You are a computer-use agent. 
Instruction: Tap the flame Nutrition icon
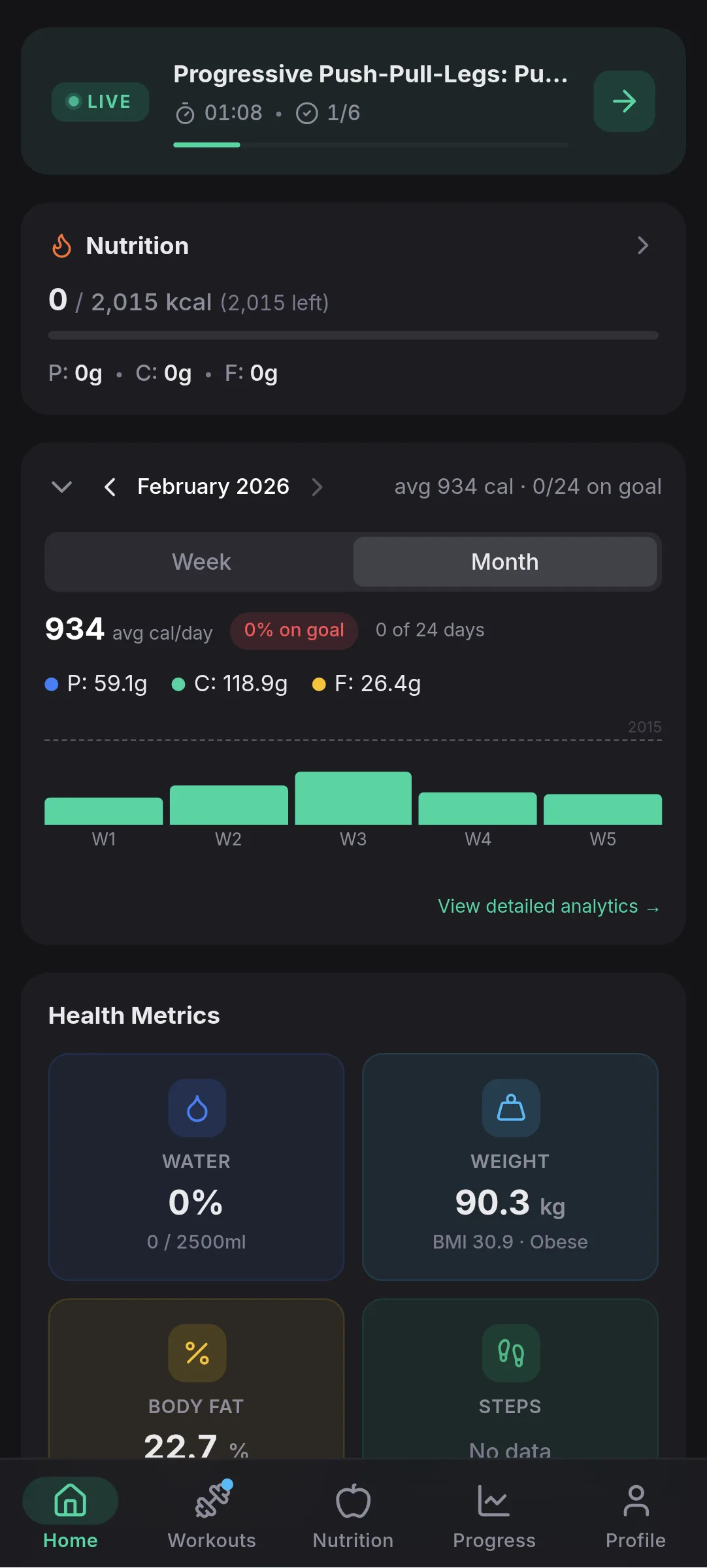(62, 246)
